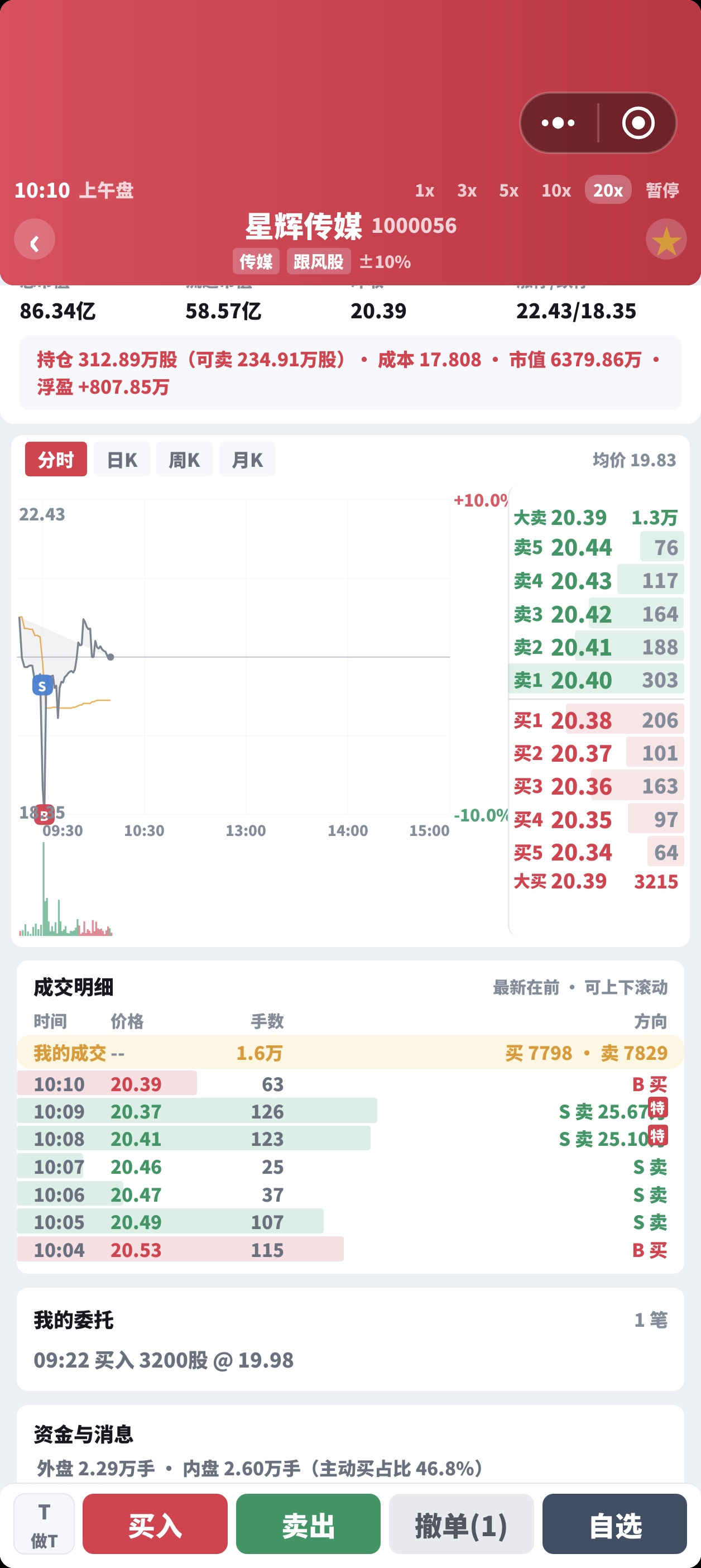701x1568 pixels.
Task: Tap the 特 badge on 10:08 trade
Action: point(658,1135)
